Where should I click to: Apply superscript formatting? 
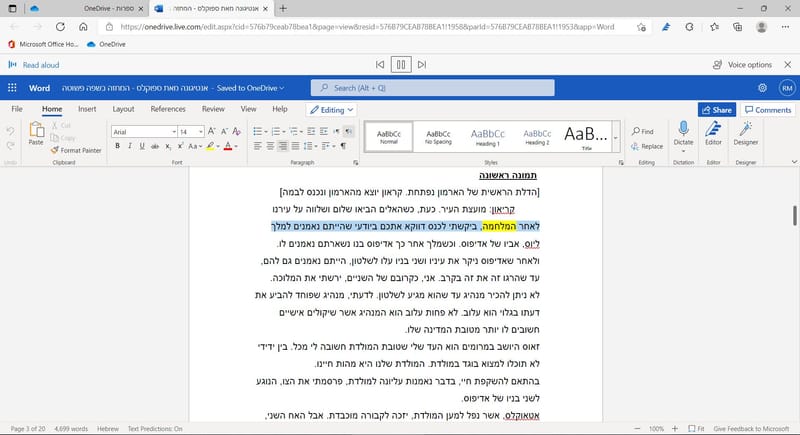(x=180, y=146)
